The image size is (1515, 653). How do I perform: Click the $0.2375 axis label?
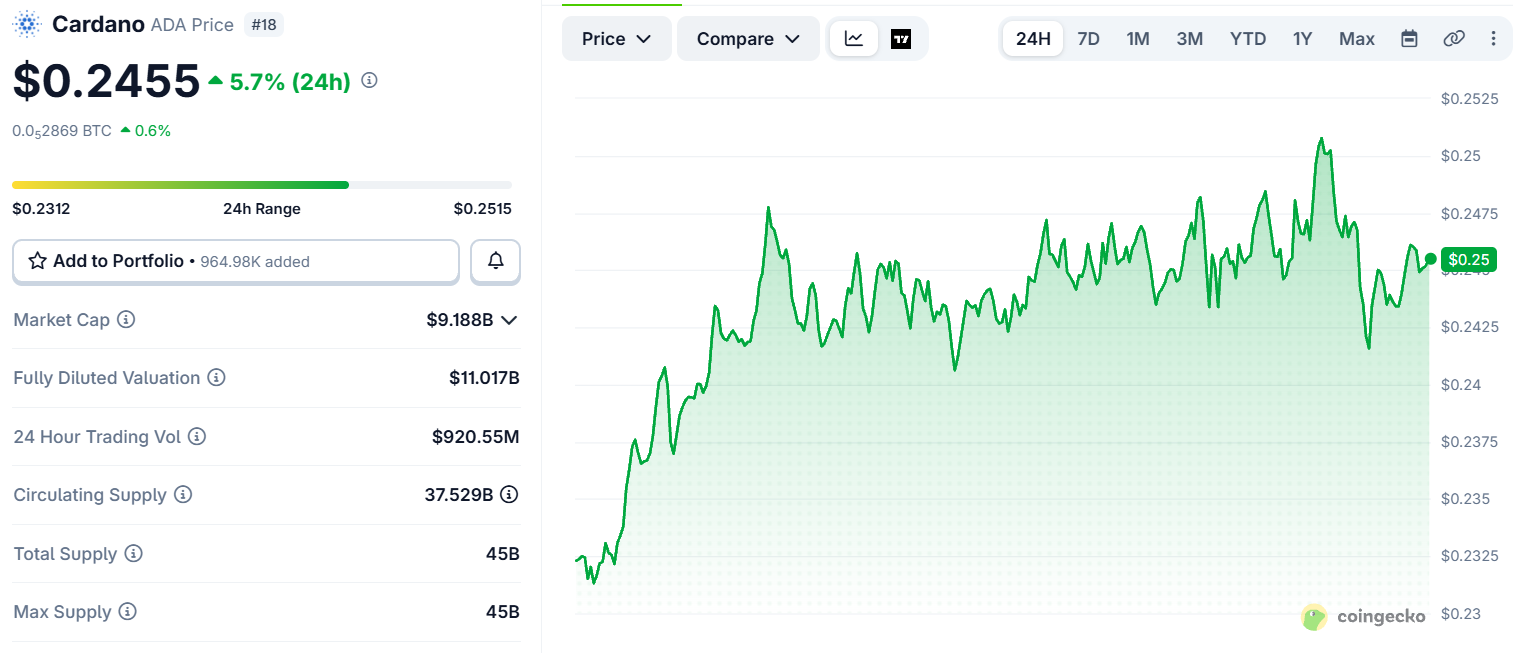(1469, 442)
